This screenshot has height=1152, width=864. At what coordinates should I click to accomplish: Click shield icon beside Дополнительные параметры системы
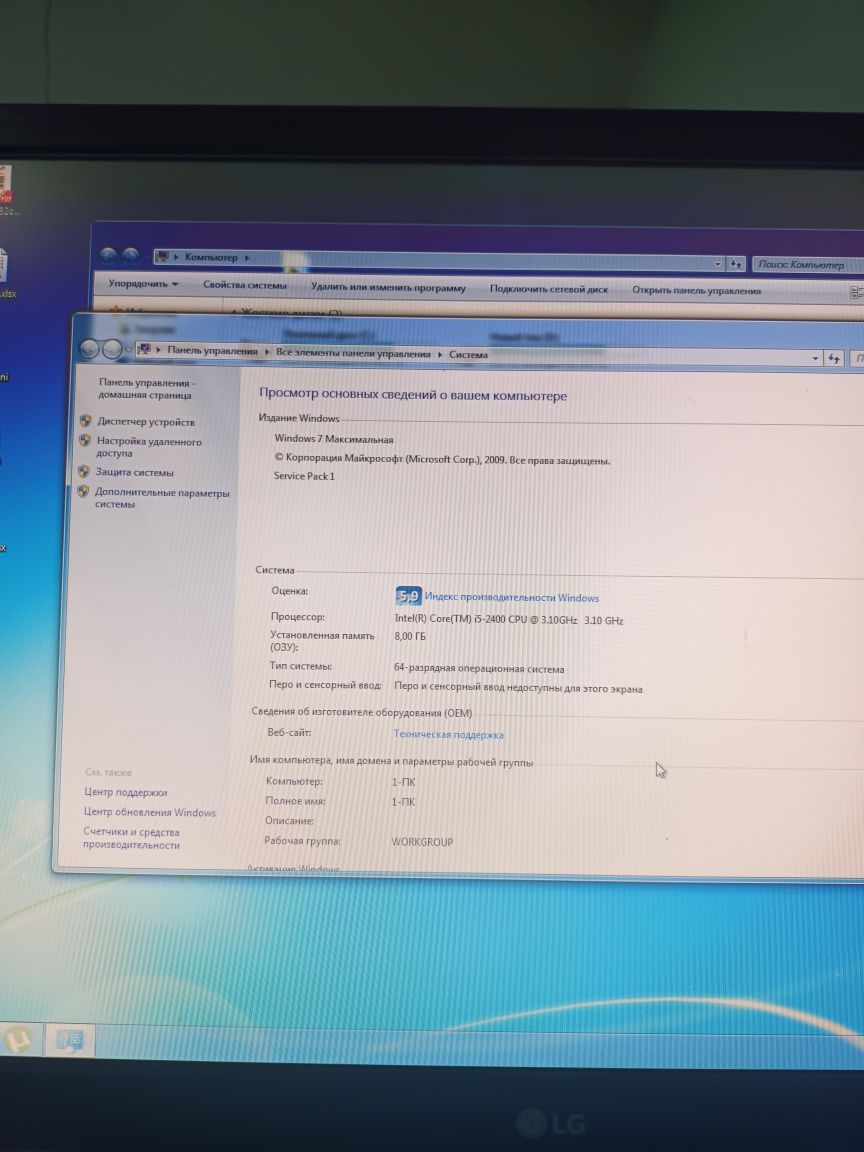(x=83, y=492)
